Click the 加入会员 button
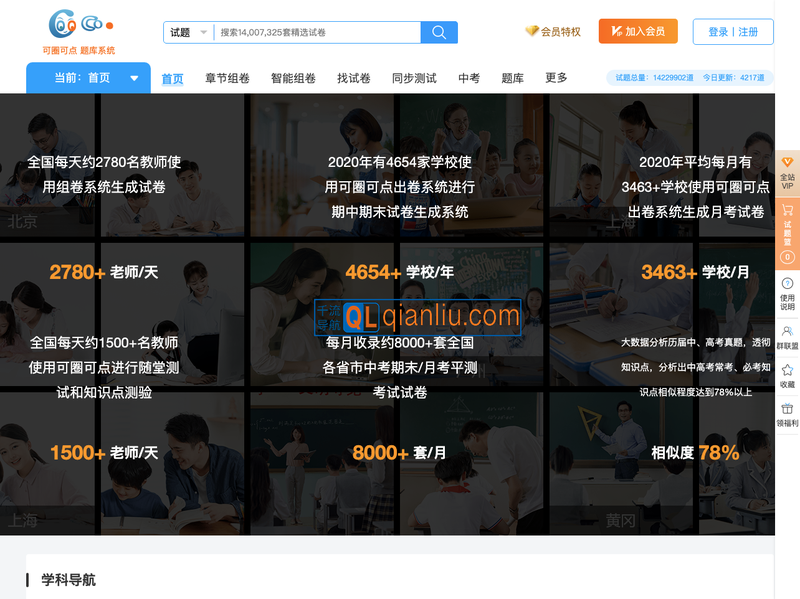 pos(637,31)
